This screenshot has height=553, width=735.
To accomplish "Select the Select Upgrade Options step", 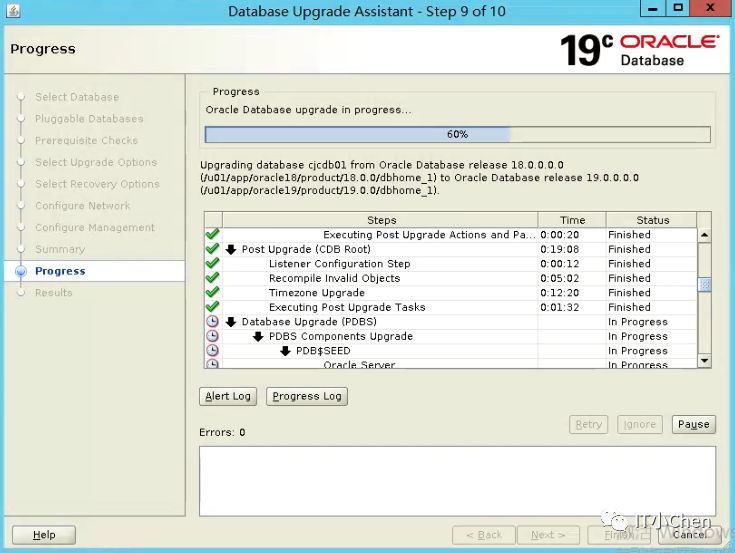I will pos(96,162).
